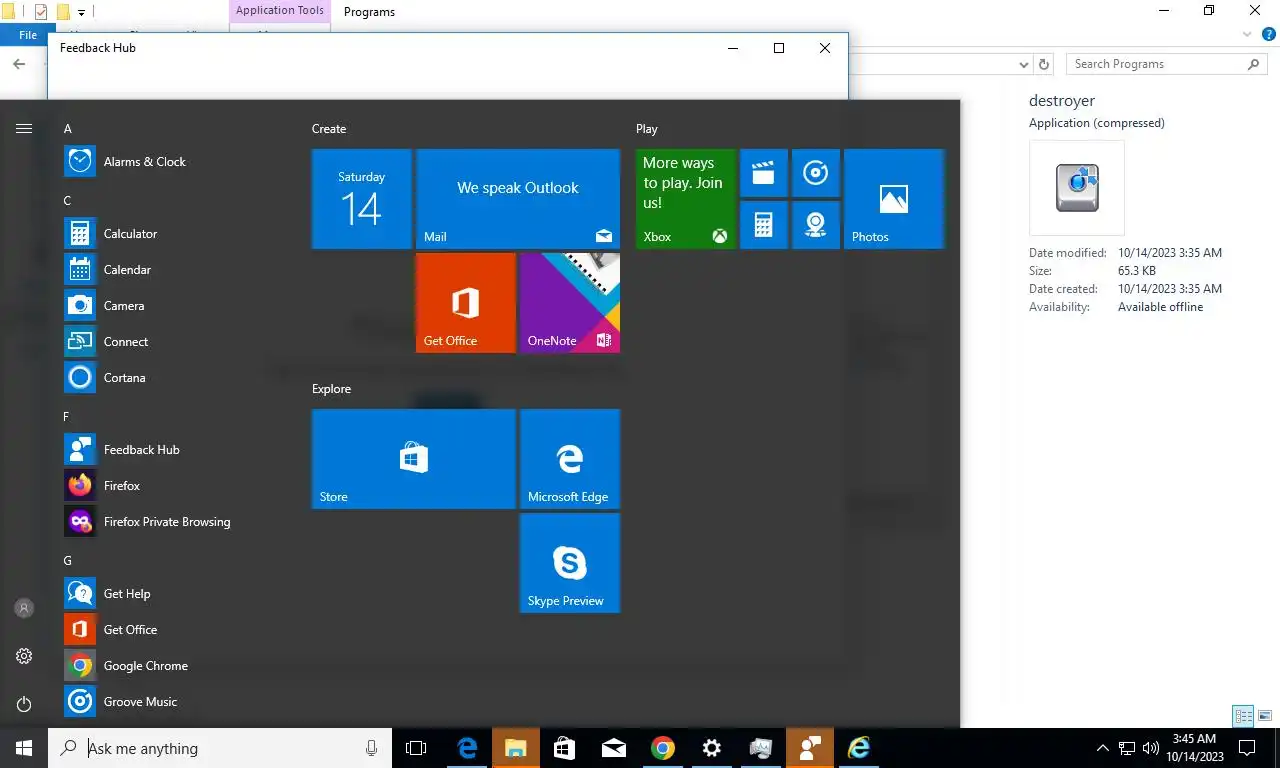The width and height of the screenshot is (1280, 768).
Task: Switch Explorer to large icons view
Action: (1266, 716)
